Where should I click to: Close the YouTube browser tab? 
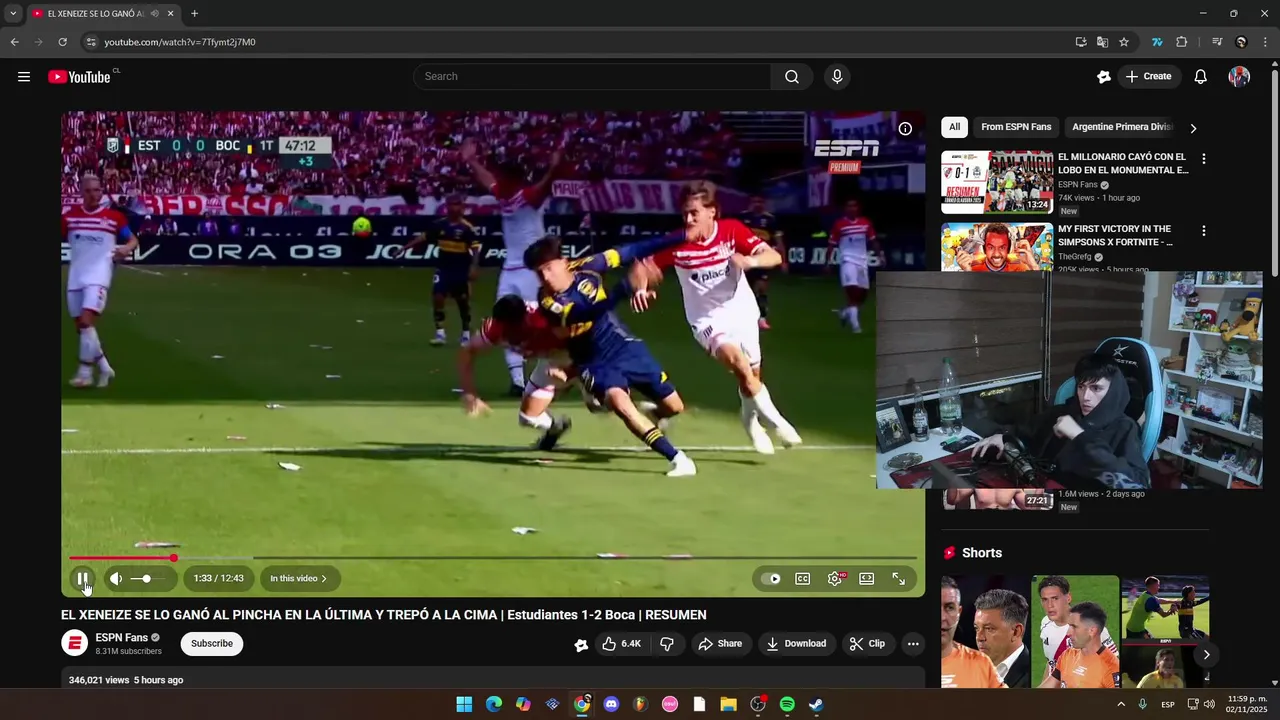click(x=171, y=14)
